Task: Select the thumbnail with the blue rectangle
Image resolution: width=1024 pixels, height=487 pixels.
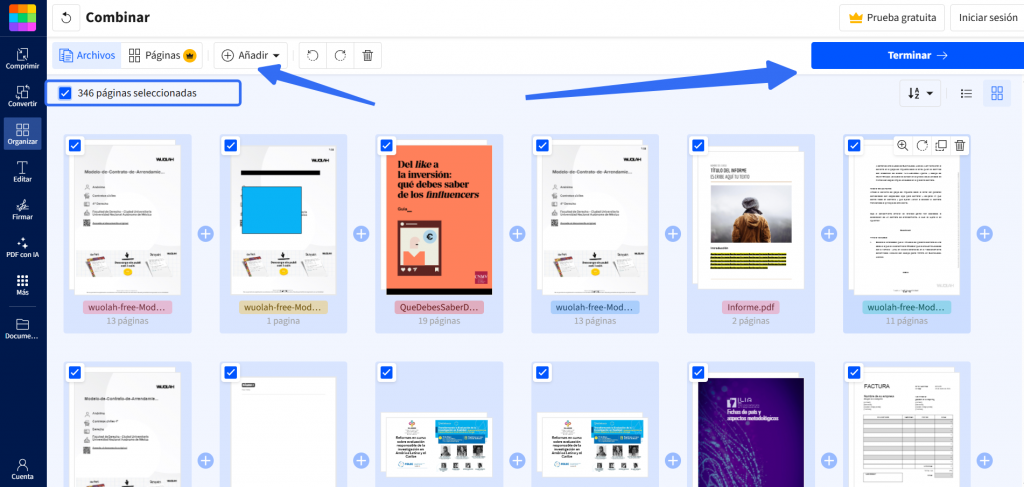Action: point(283,220)
